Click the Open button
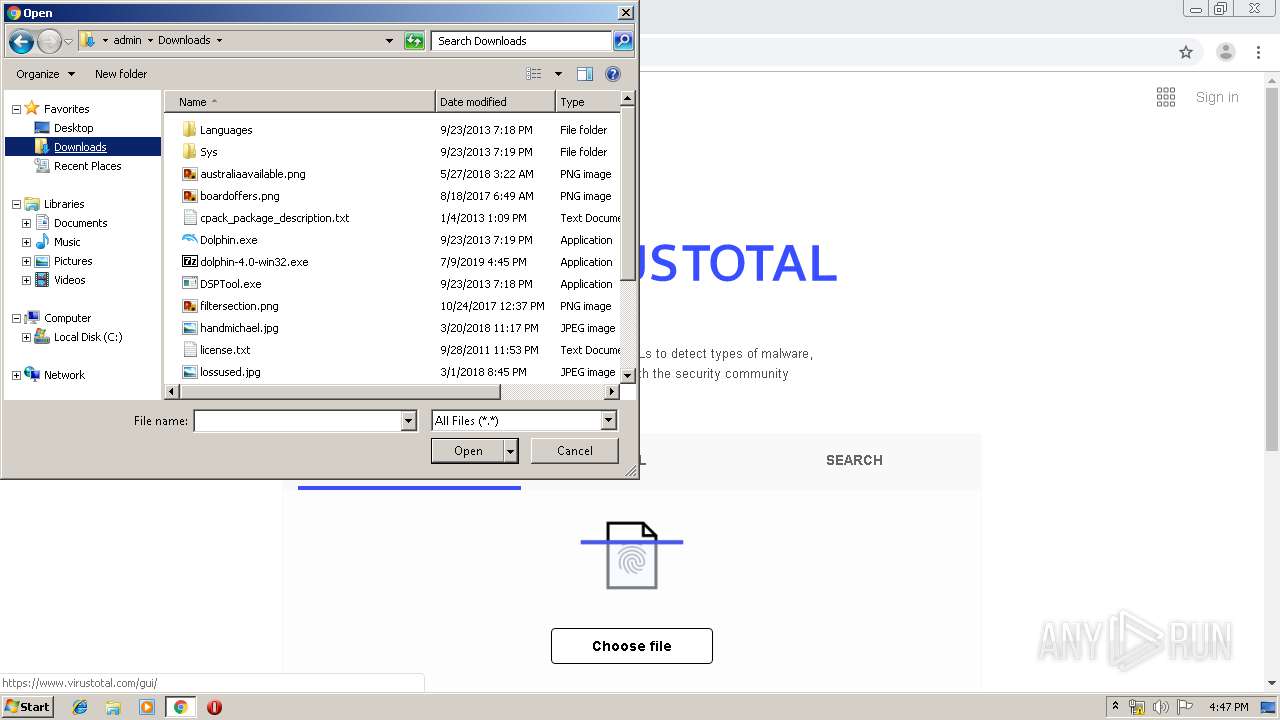Viewport: 1280px width, 720px height. [468, 451]
